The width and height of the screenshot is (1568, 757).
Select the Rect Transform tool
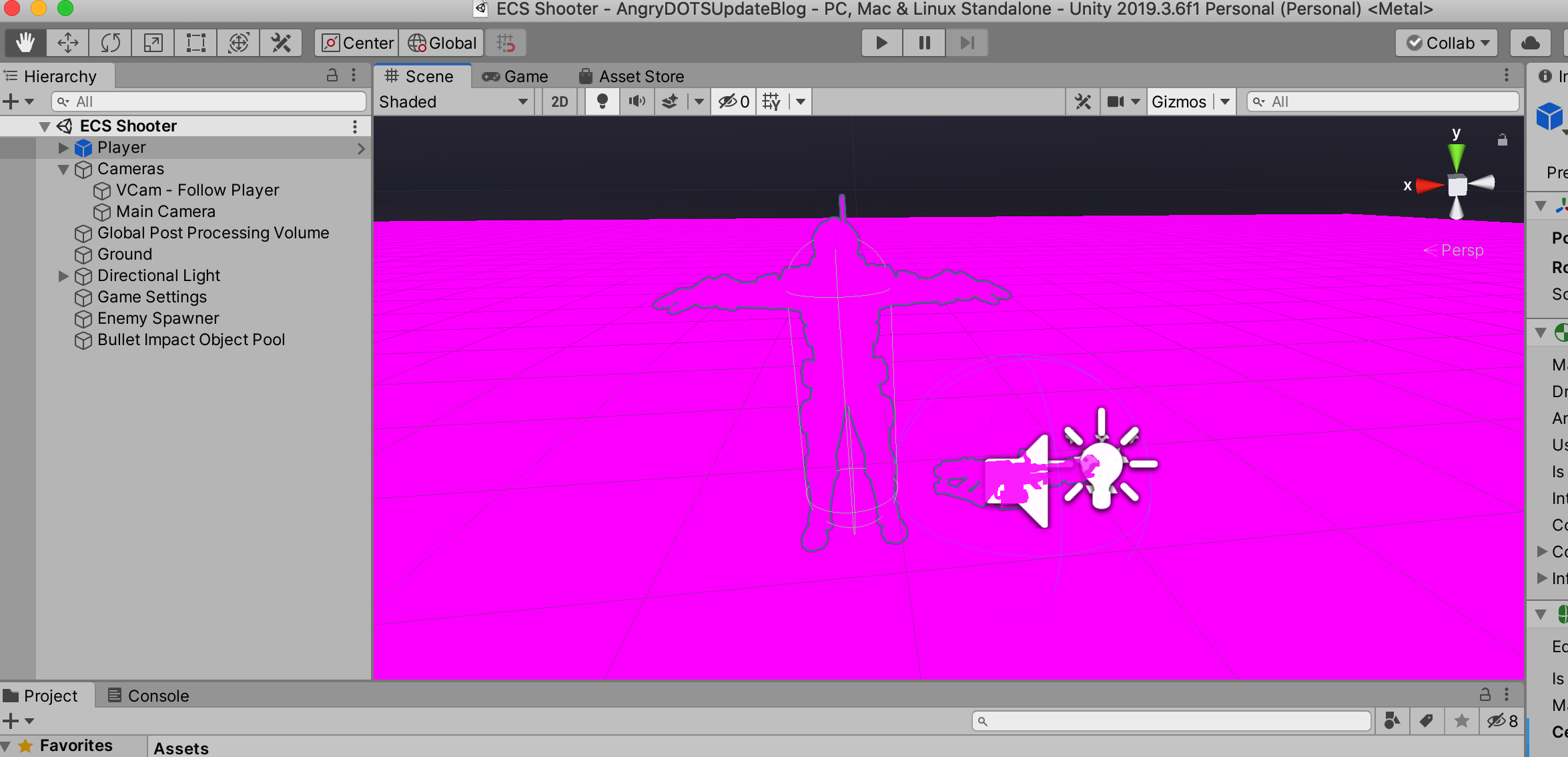(x=195, y=43)
